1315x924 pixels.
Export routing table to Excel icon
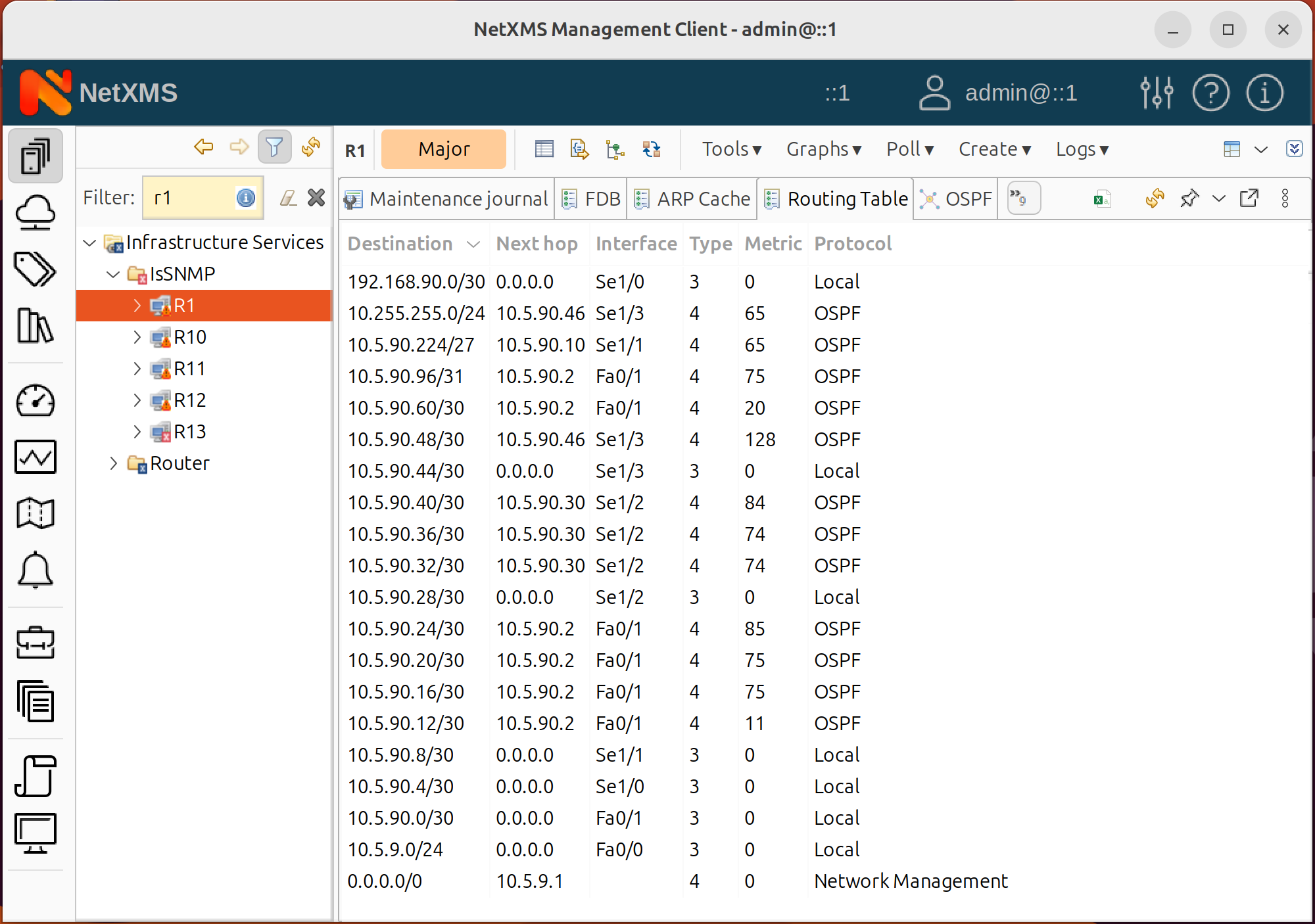pyautogui.click(x=1103, y=198)
